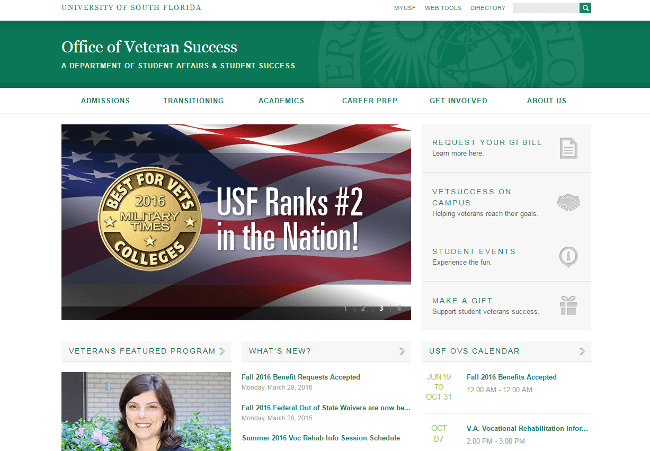This screenshot has width=650, height=451.
Task: Open Fall 2016 Federal Out of State Waivers news
Action: tap(326, 407)
